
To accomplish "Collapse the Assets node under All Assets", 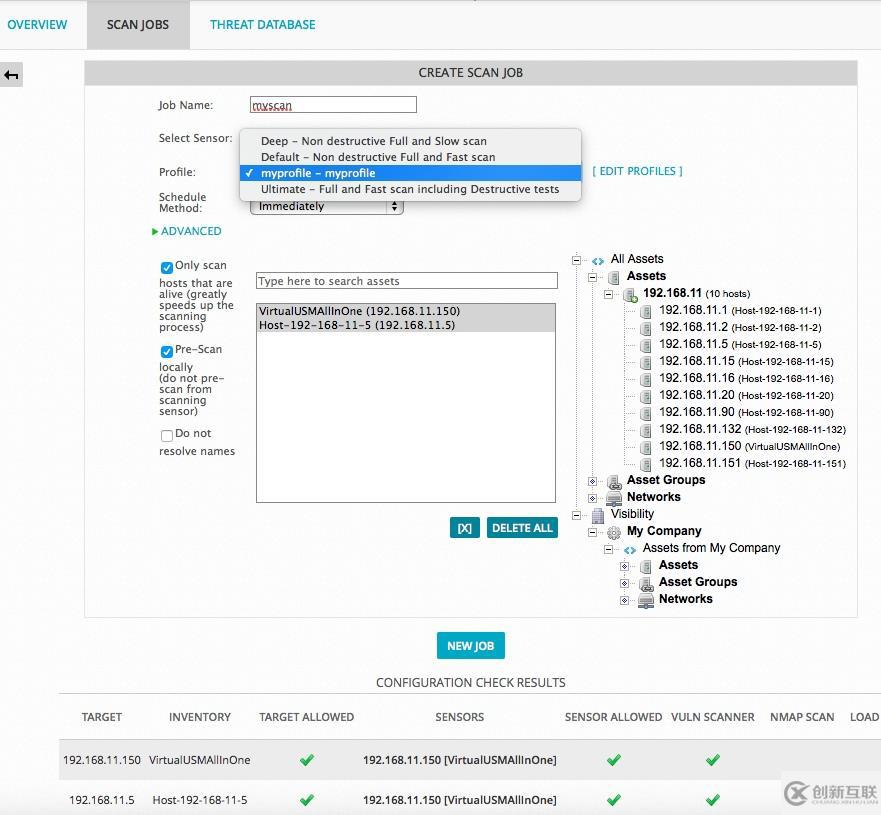I will pyautogui.click(x=592, y=277).
